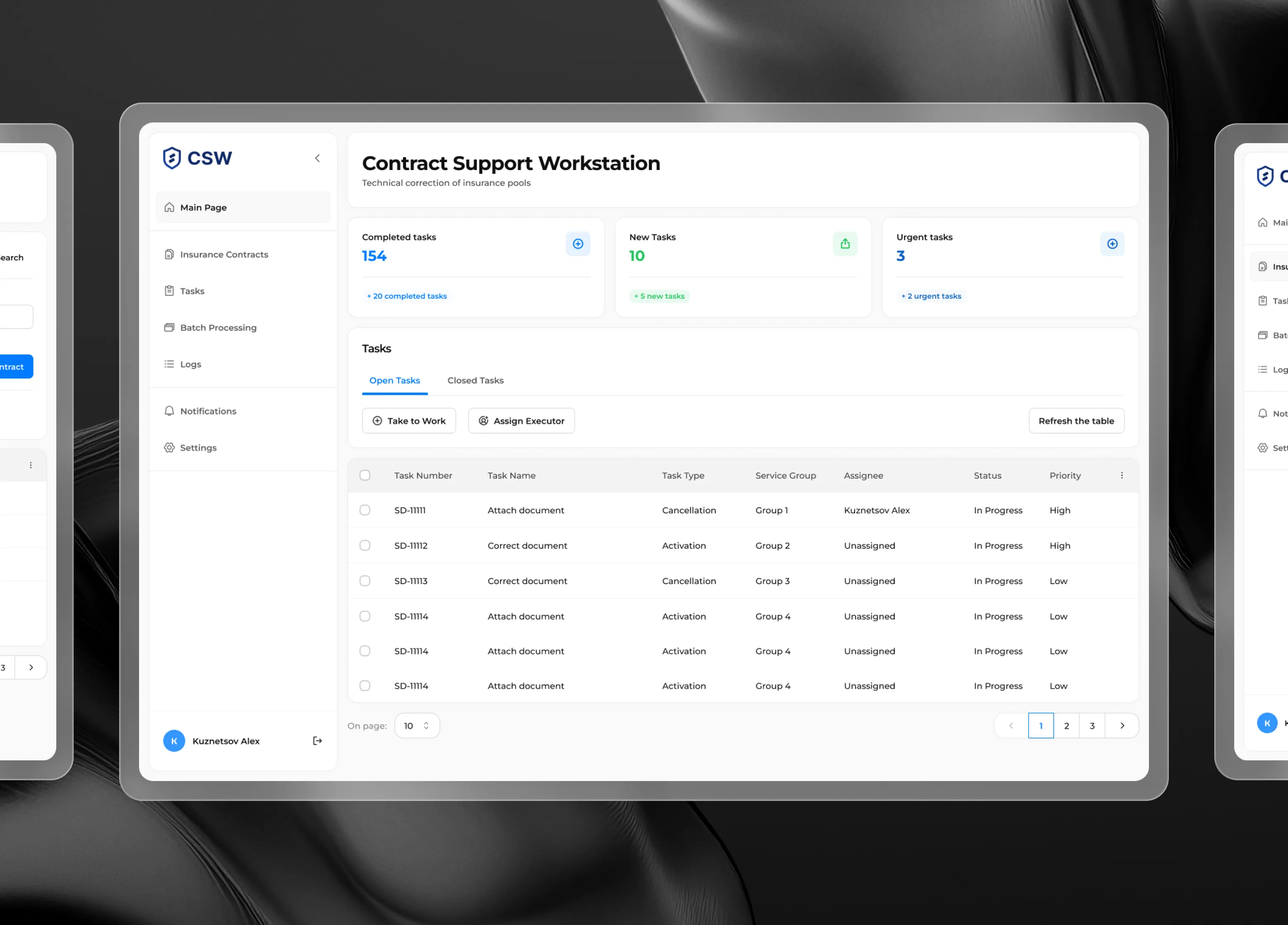
Task: Check the box for task SD-11112
Action: [x=365, y=545]
